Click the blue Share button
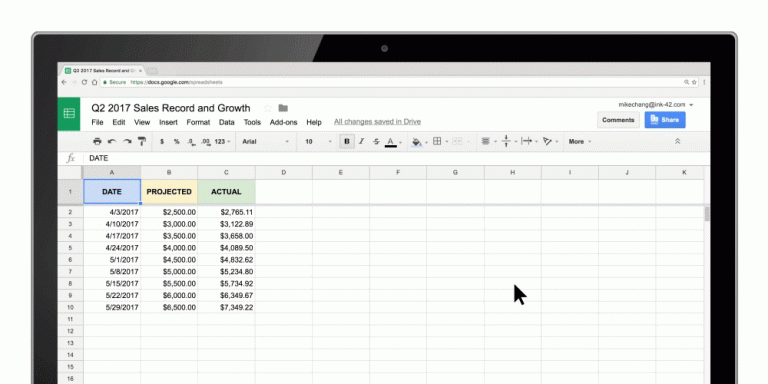 click(665, 120)
